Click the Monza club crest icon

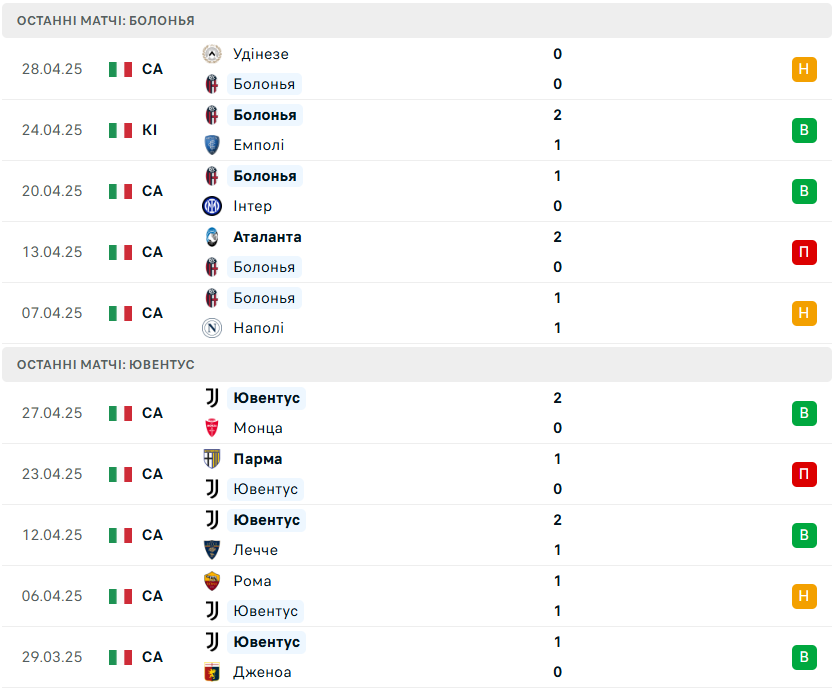pos(212,428)
